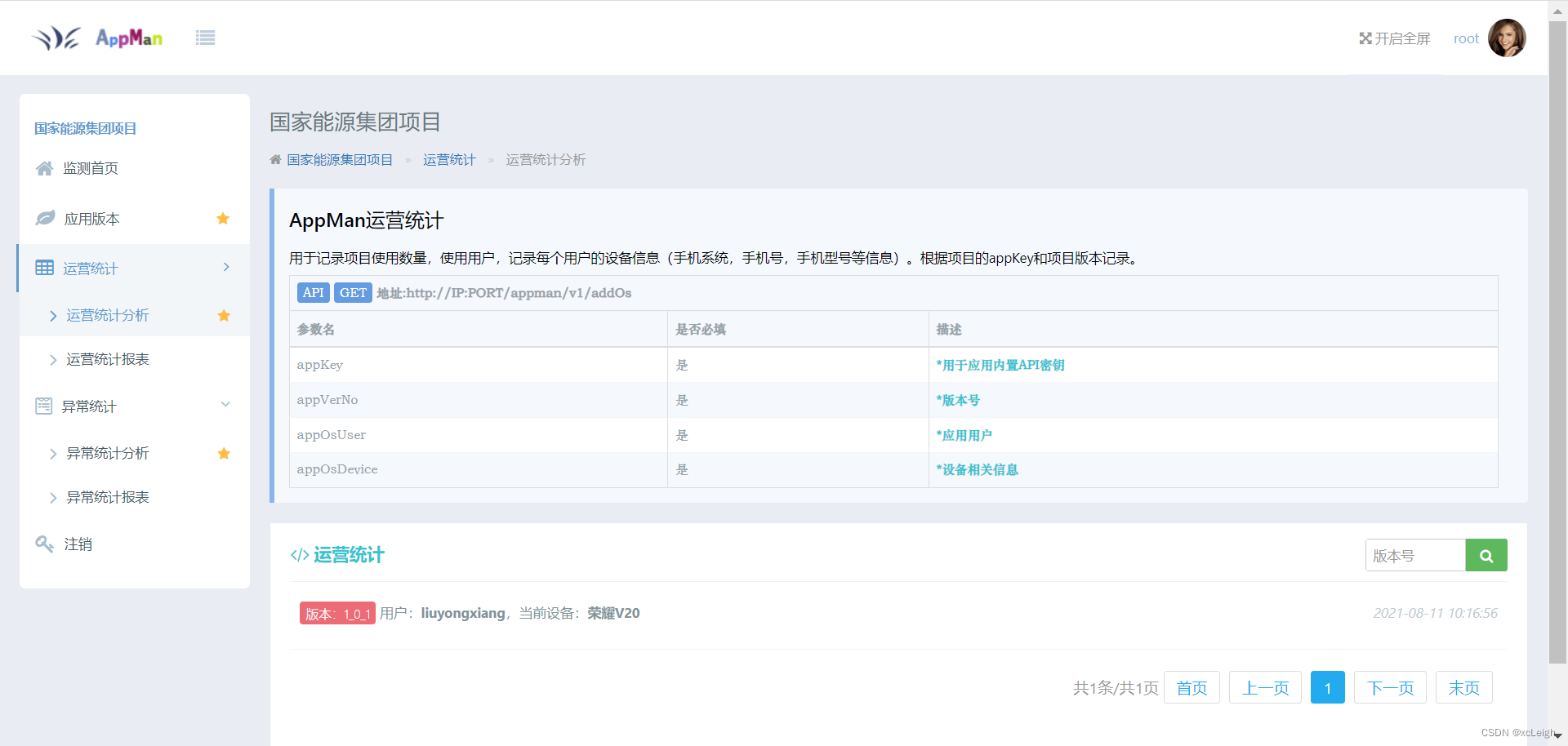Viewport: 1568px width, 746px height.
Task: Go to 监测首页 menu item
Action: 91,168
